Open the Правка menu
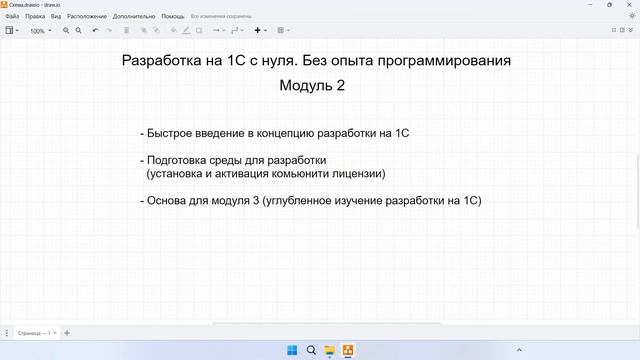640x360 pixels. 35,16
